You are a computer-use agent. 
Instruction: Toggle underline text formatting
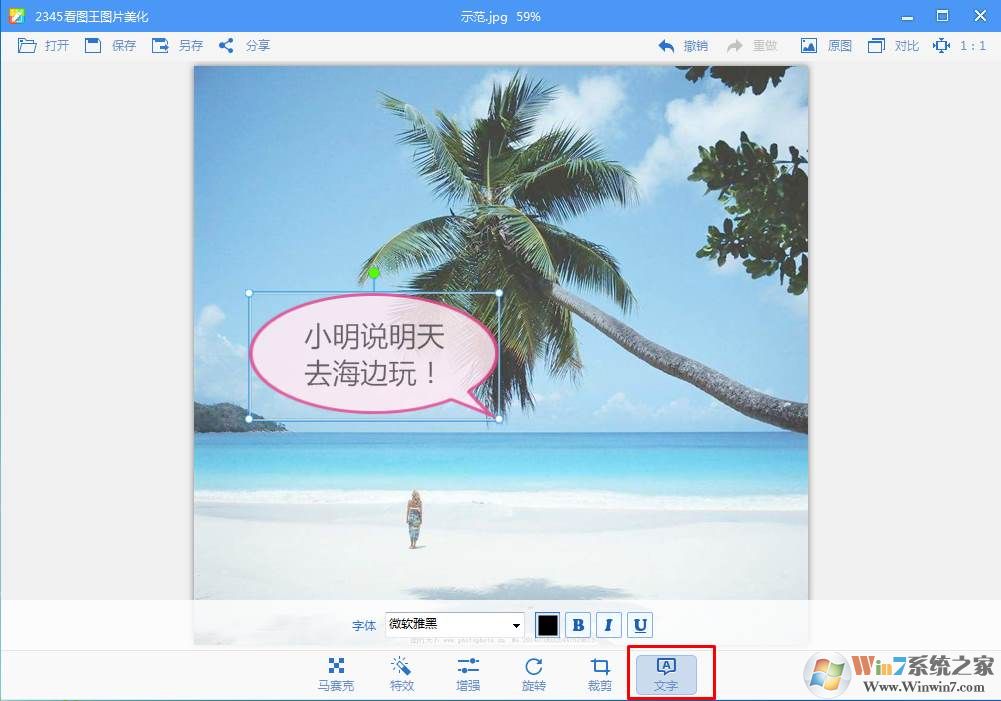640,625
